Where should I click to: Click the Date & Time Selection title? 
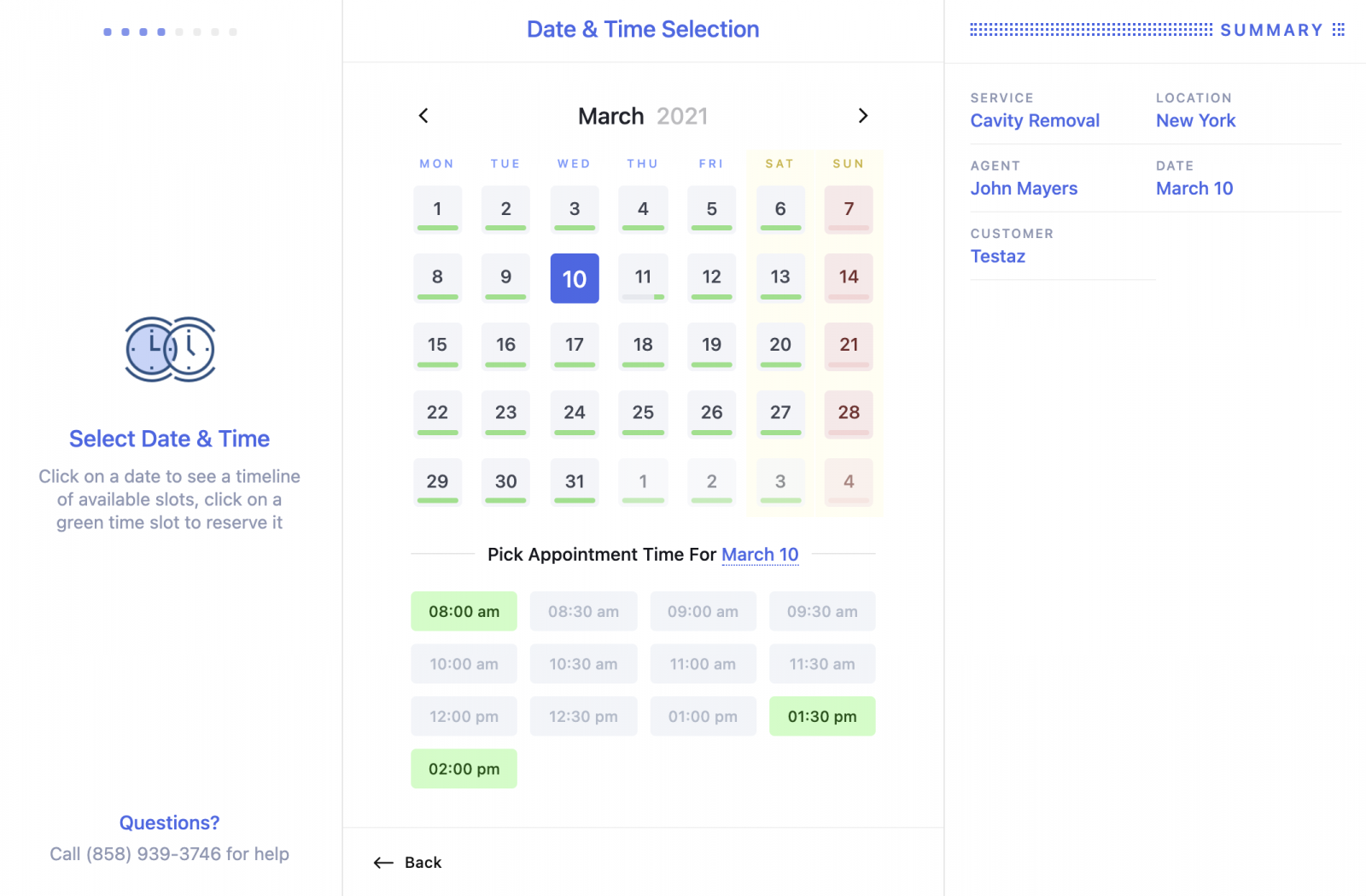tap(643, 29)
